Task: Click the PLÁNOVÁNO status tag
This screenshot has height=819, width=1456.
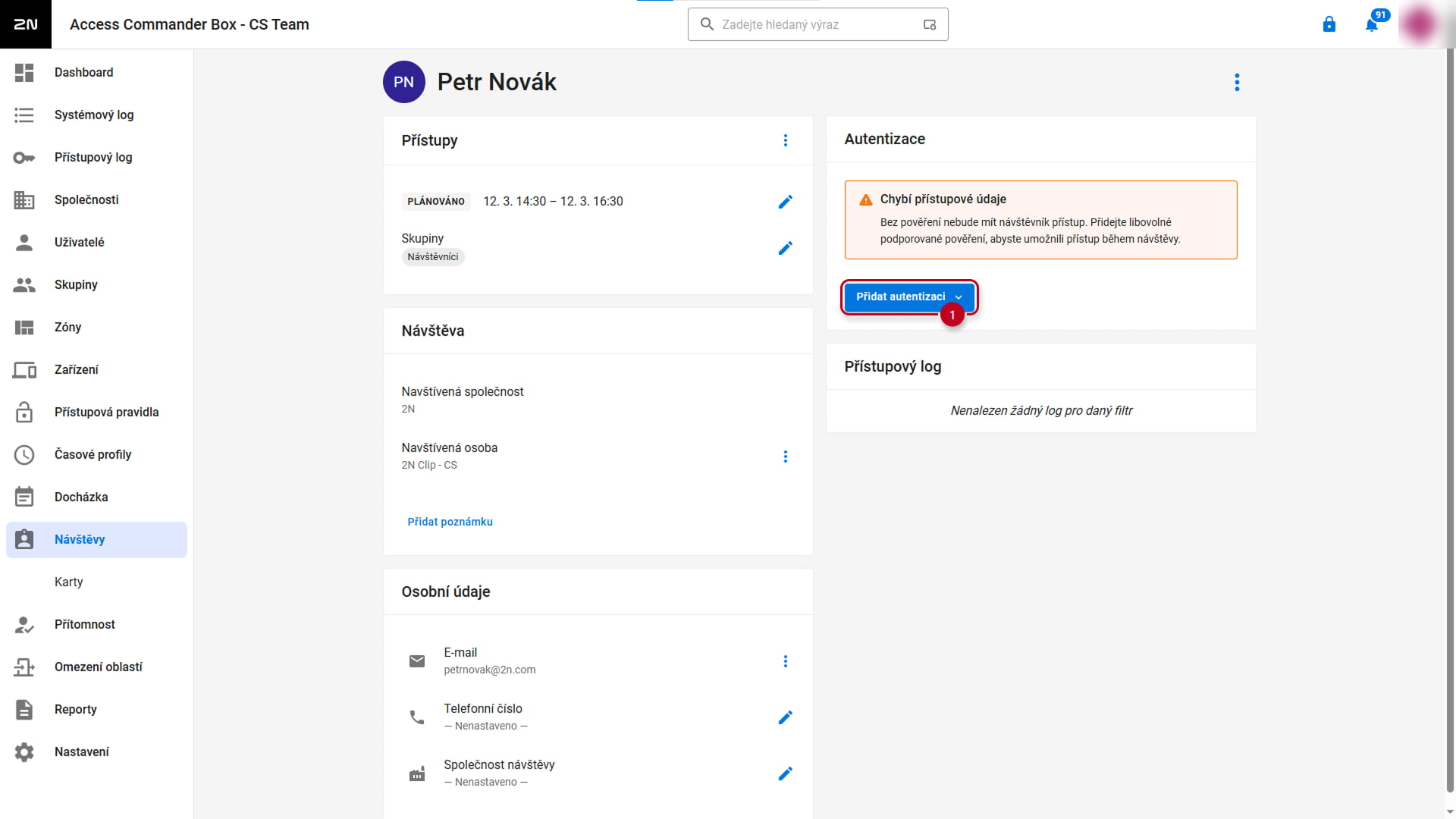Action: pos(436,202)
